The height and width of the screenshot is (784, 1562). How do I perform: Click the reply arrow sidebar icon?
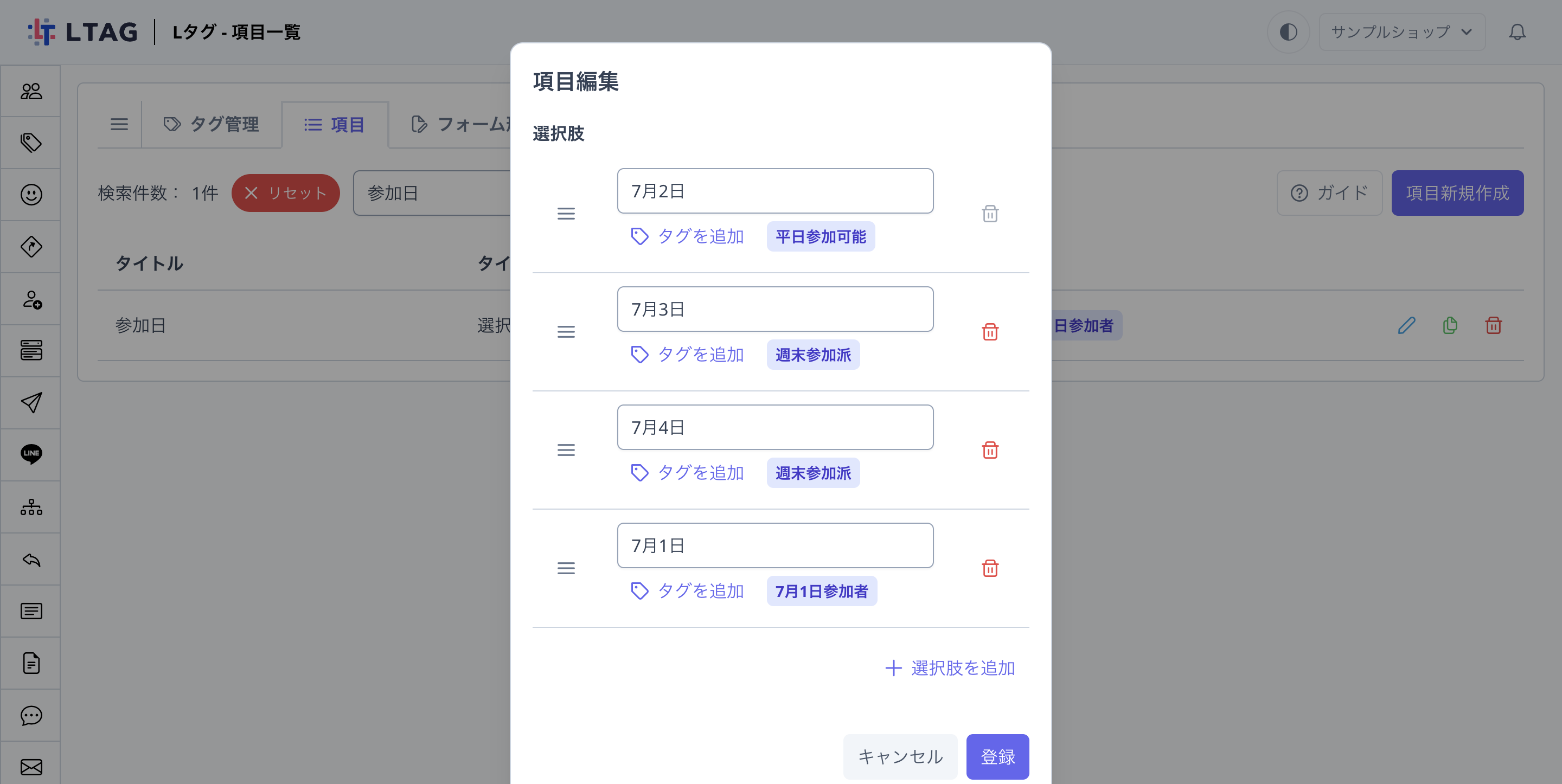click(x=31, y=559)
